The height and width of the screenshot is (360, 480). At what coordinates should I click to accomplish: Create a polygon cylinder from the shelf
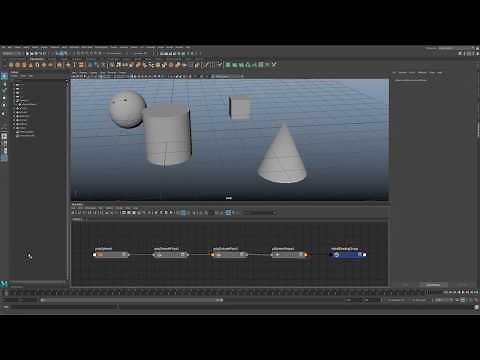click(x=24, y=65)
